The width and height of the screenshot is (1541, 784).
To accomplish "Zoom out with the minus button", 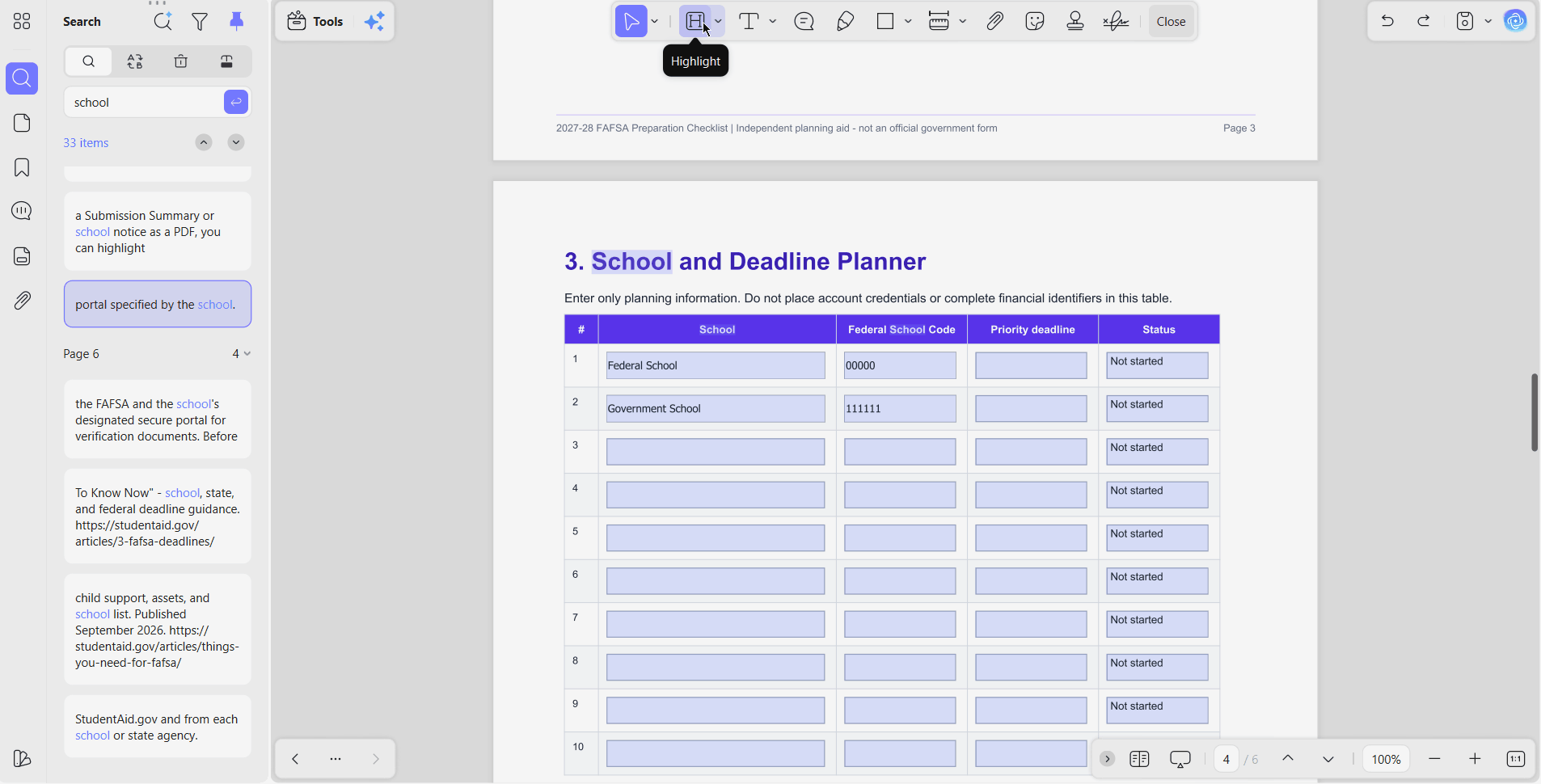I will [x=1435, y=759].
